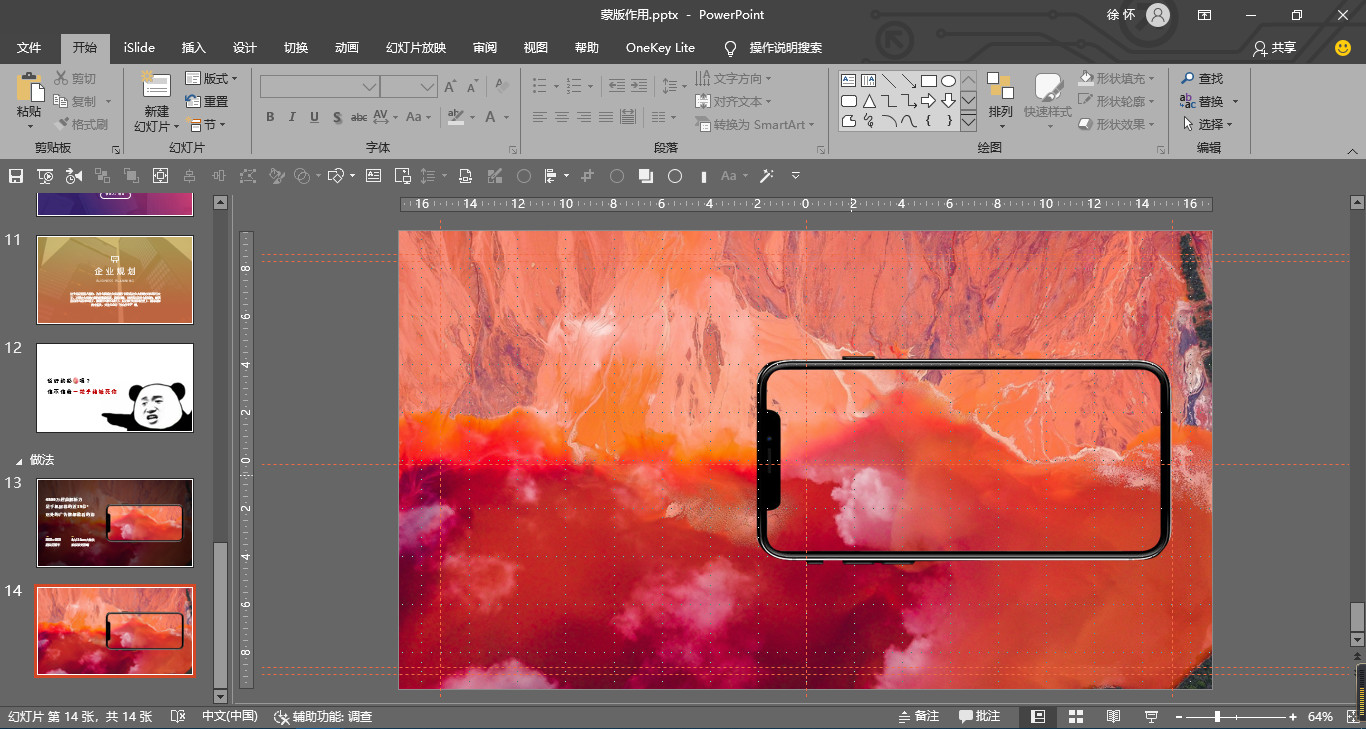Click the Format Painter (格式刷) button
Image resolution: width=1366 pixels, height=729 pixels.
(x=81, y=124)
